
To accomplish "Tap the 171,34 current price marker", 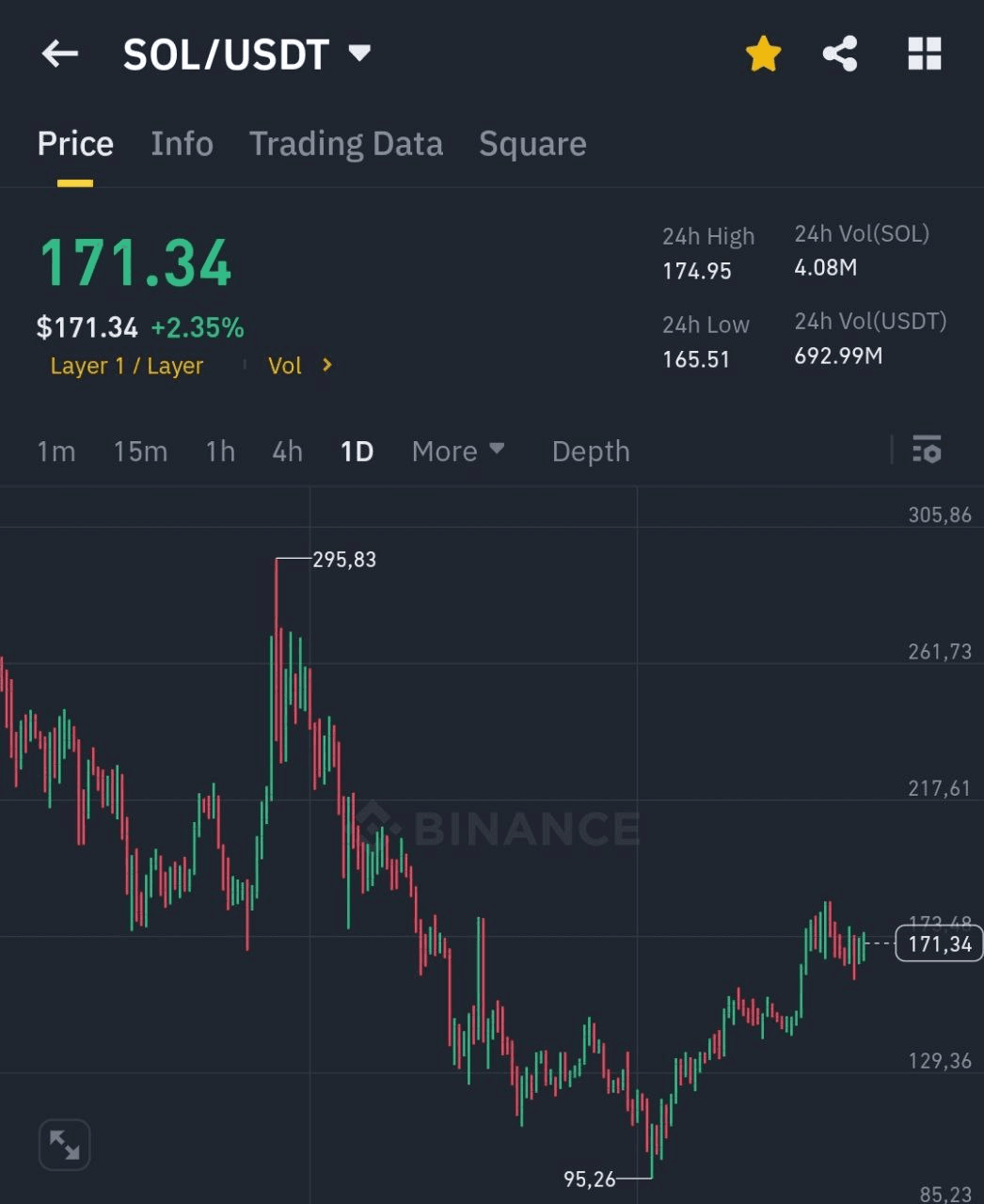I will [939, 943].
